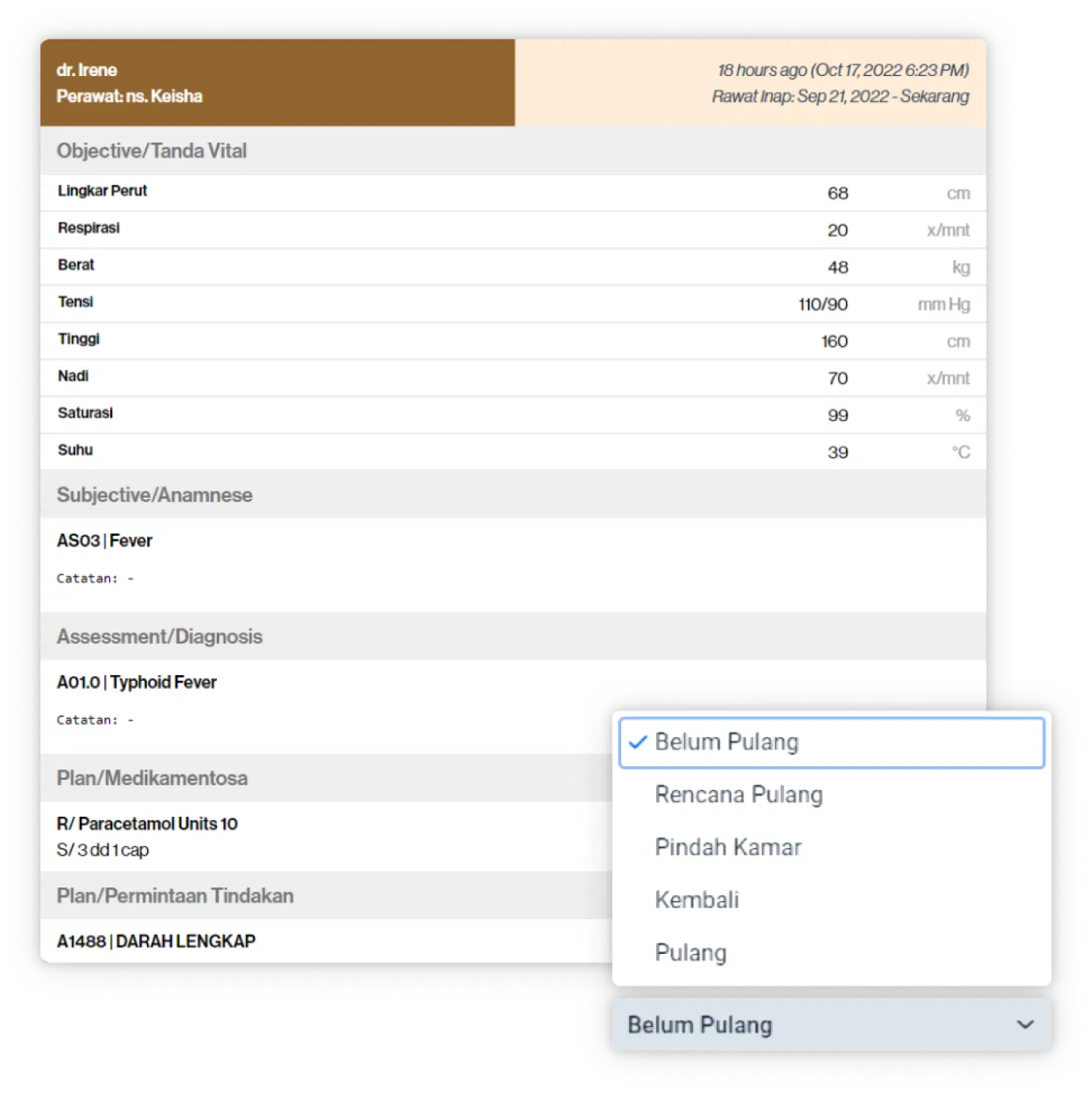
Task: Click the 18 hours ago timestamp
Action: pyautogui.click(x=843, y=70)
